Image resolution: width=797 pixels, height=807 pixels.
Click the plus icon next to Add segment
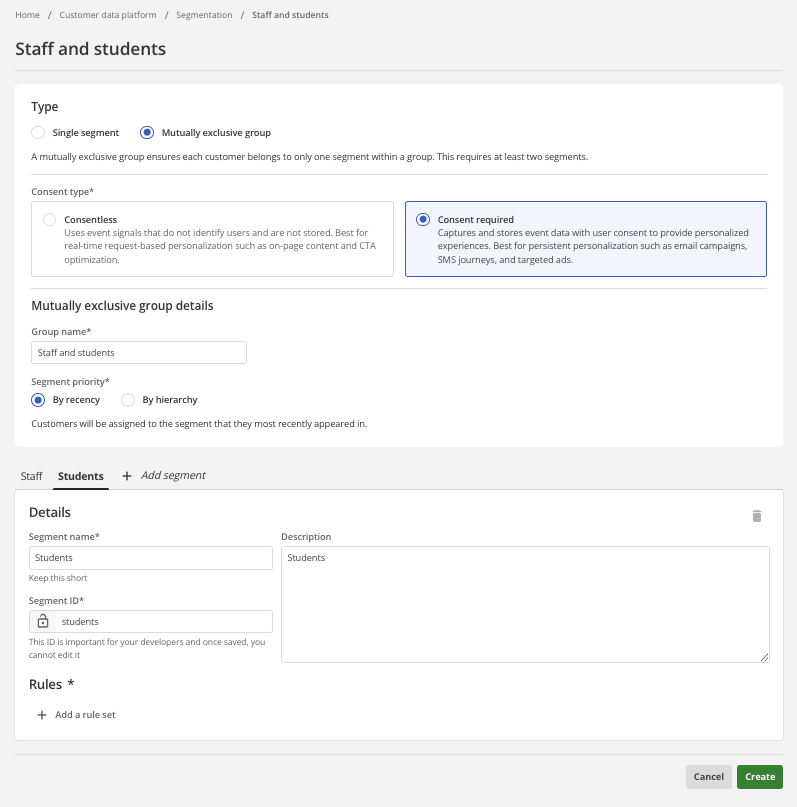coord(127,476)
